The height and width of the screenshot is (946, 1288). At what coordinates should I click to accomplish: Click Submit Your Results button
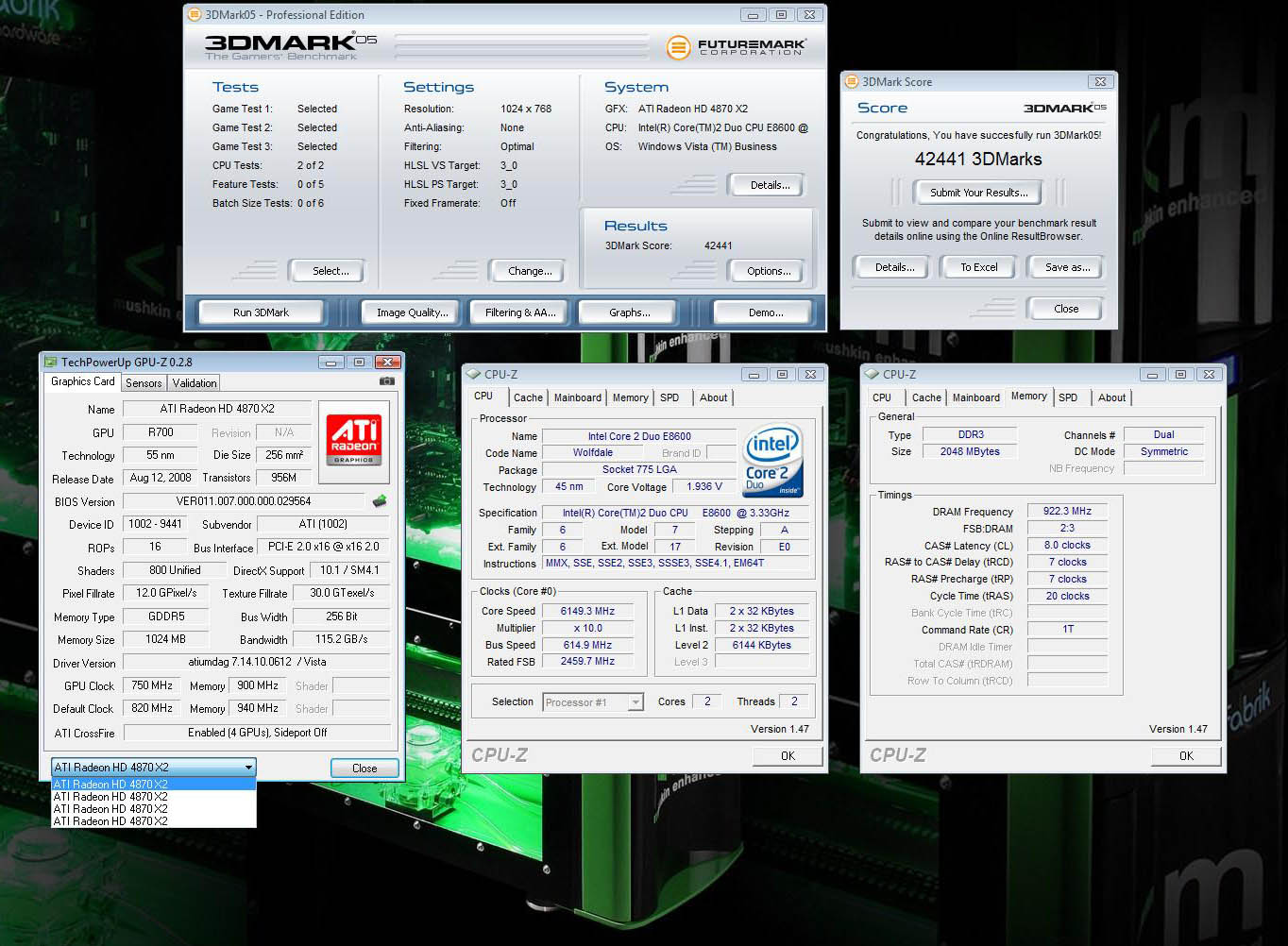click(x=978, y=193)
